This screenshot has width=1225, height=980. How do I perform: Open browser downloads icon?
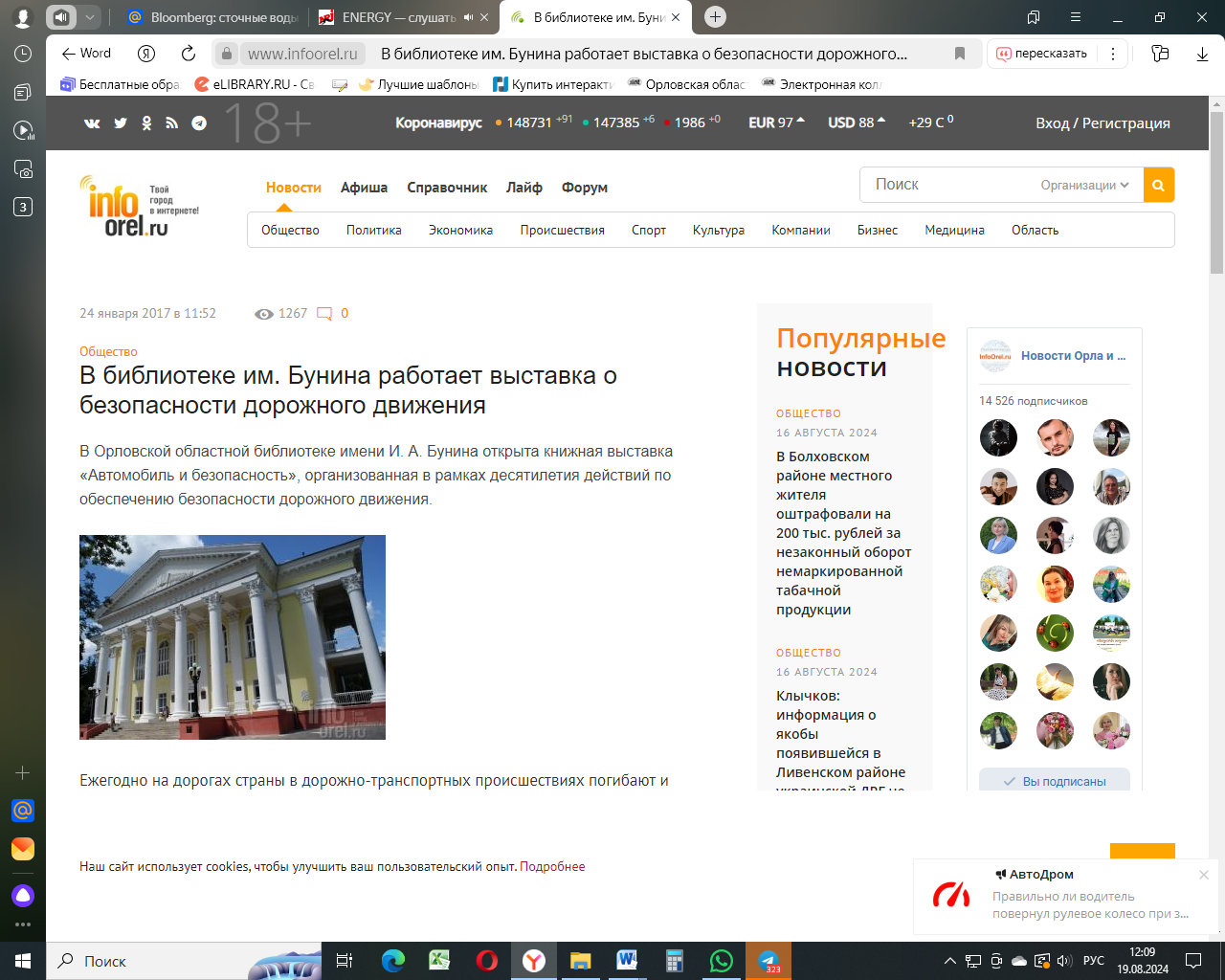pos(1202,54)
